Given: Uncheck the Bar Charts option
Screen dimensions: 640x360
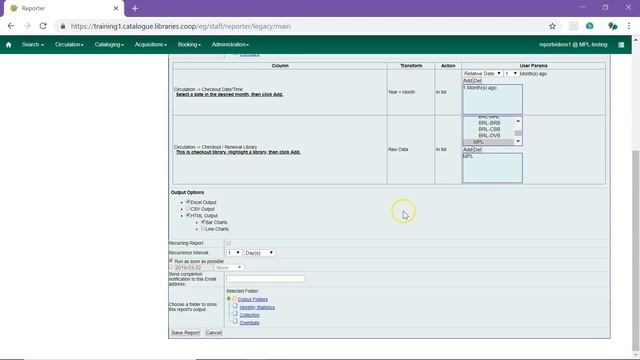Looking at the screenshot, I should coord(203,222).
